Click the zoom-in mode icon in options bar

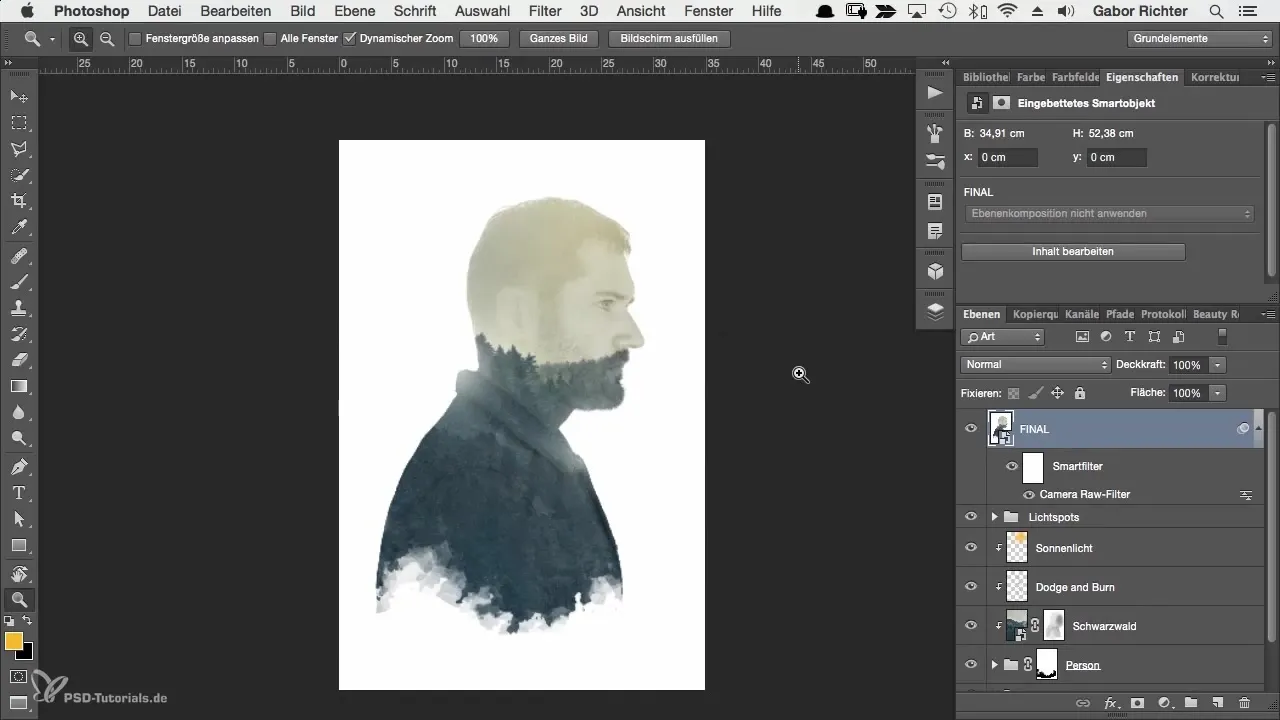[81, 39]
